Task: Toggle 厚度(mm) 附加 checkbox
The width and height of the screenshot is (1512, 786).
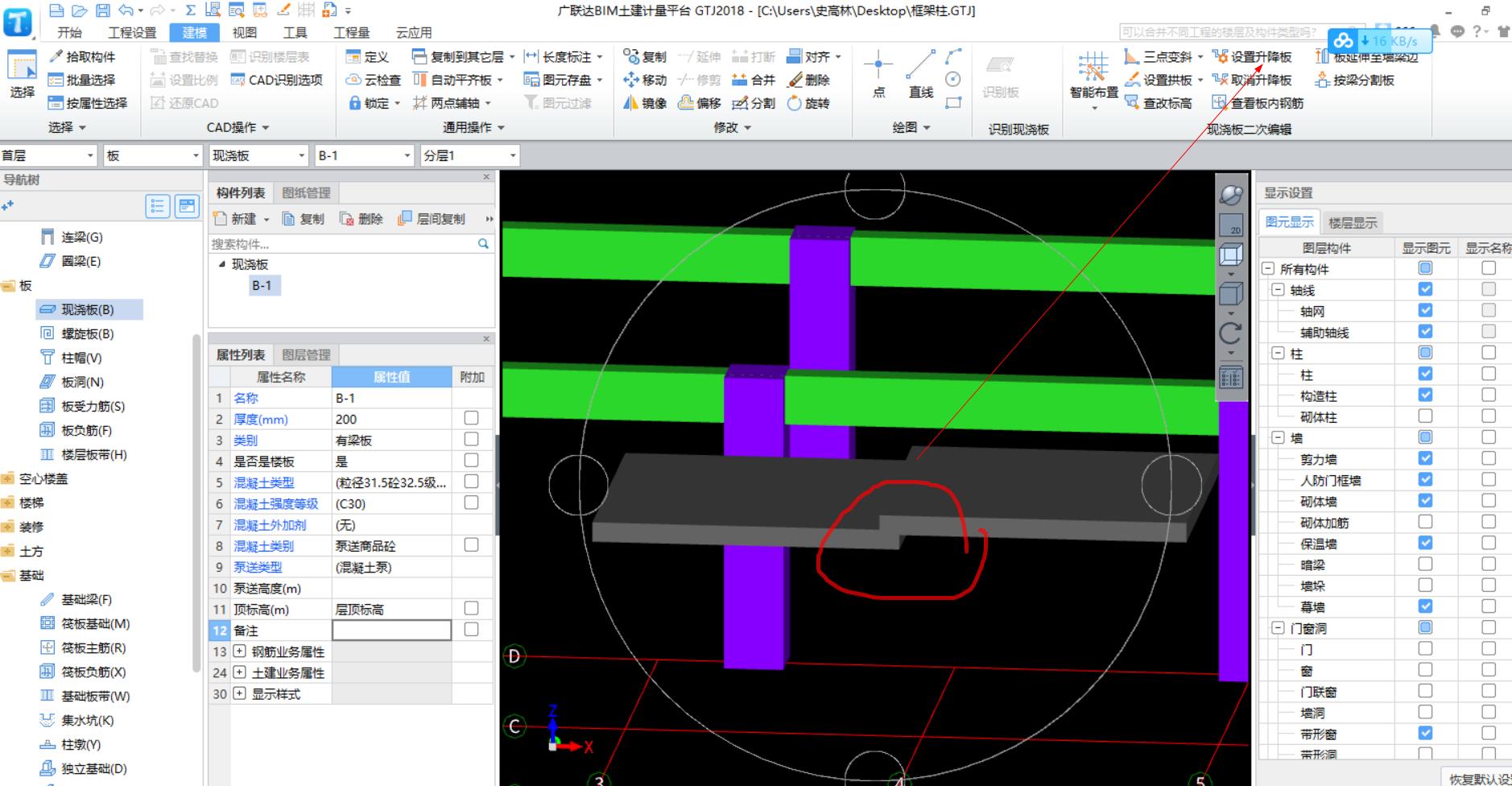Action: (471, 418)
